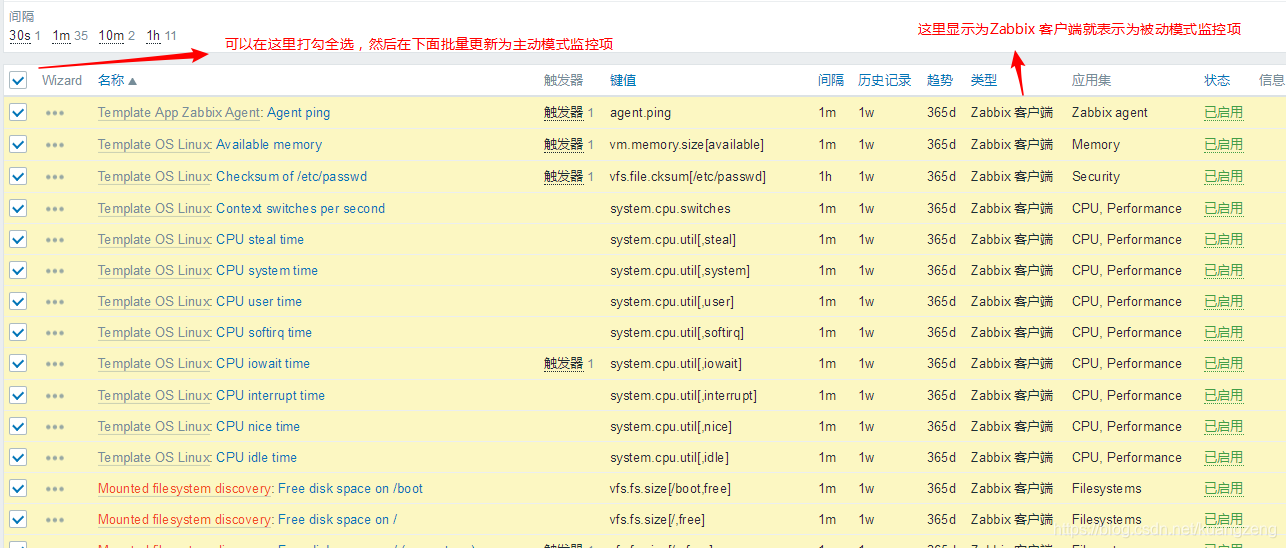
Task: Click Filesystems cell in /boot row
Action: (1106, 489)
